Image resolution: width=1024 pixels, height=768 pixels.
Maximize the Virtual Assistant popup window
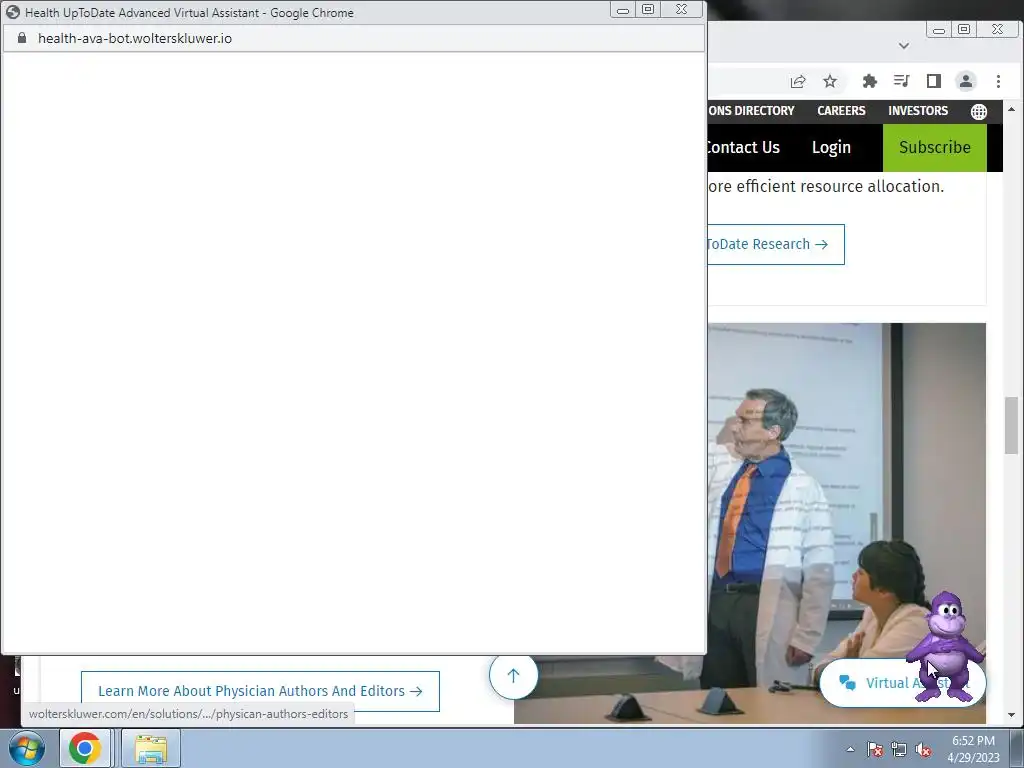coord(648,10)
